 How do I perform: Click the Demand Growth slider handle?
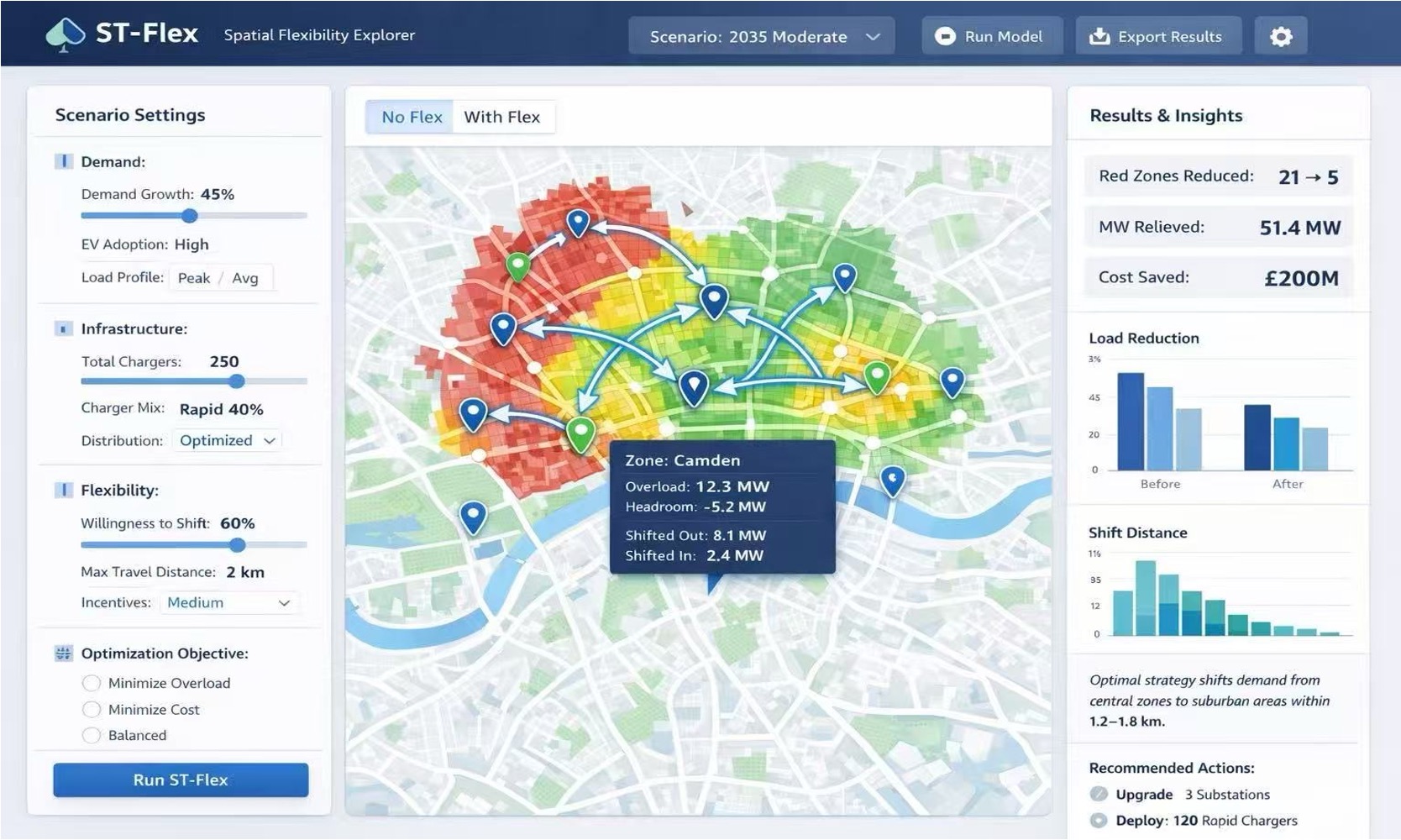(x=190, y=216)
